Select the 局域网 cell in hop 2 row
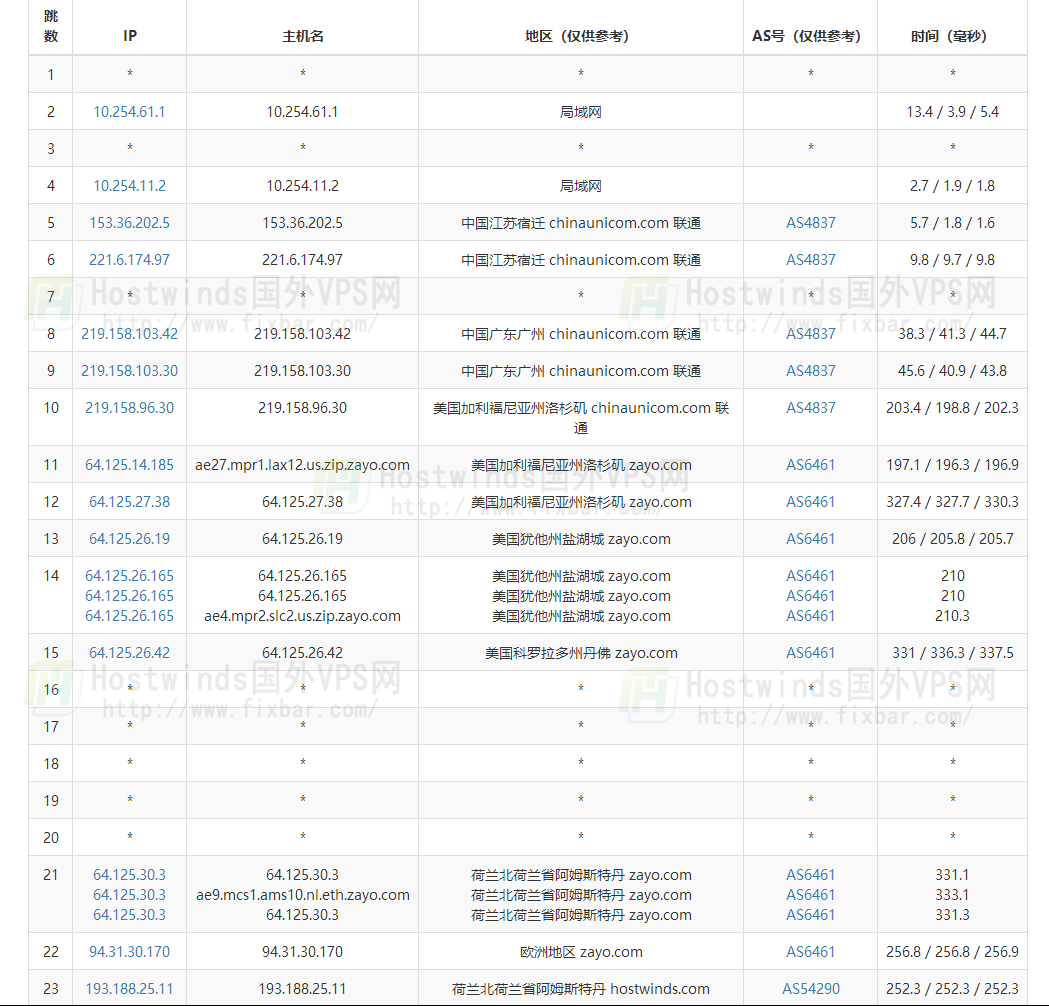The width and height of the screenshot is (1049, 1006). (581, 112)
